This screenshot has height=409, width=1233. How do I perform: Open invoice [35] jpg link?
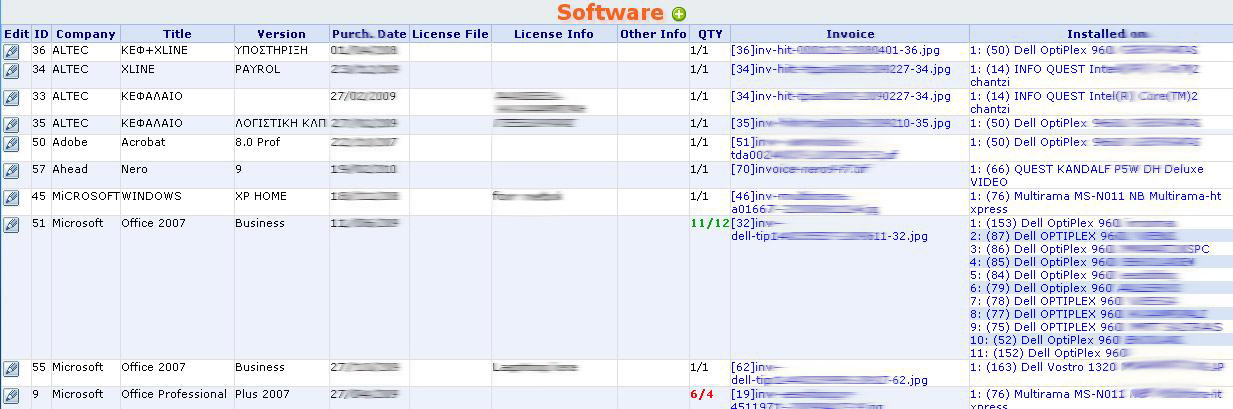pos(841,123)
